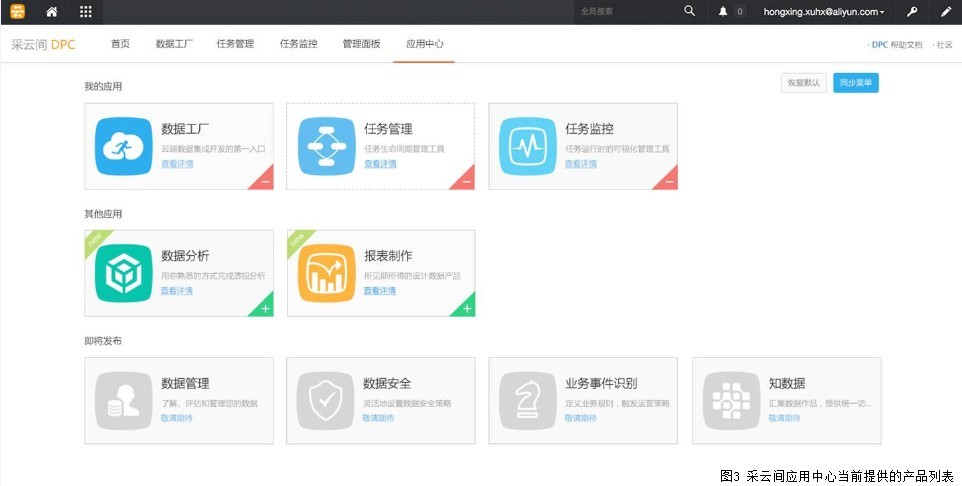Click the 恢复默认 button
This screenshot has height=486, width=962.
coord(804,83)
